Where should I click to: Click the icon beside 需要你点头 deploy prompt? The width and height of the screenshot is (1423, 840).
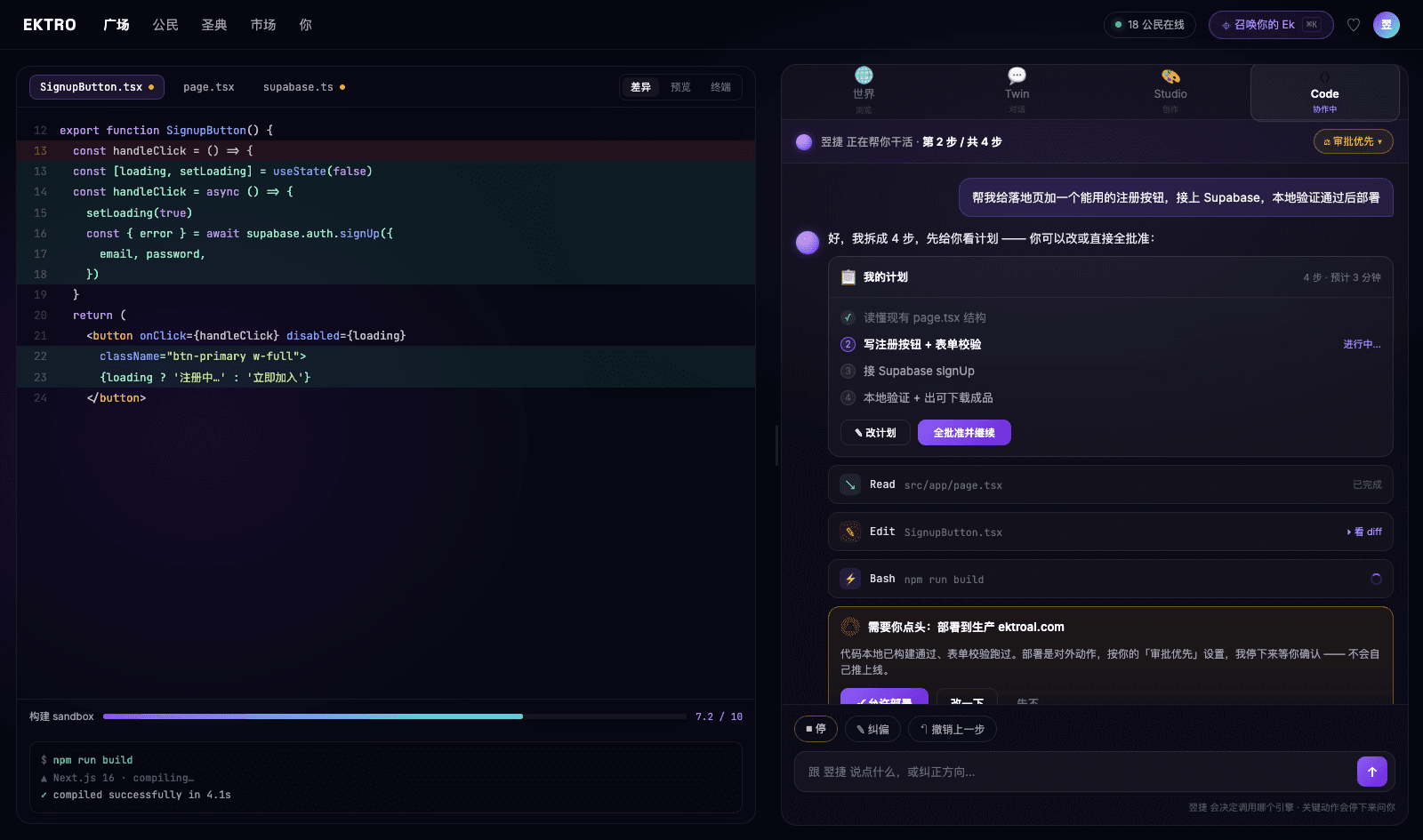pos(850,627)
